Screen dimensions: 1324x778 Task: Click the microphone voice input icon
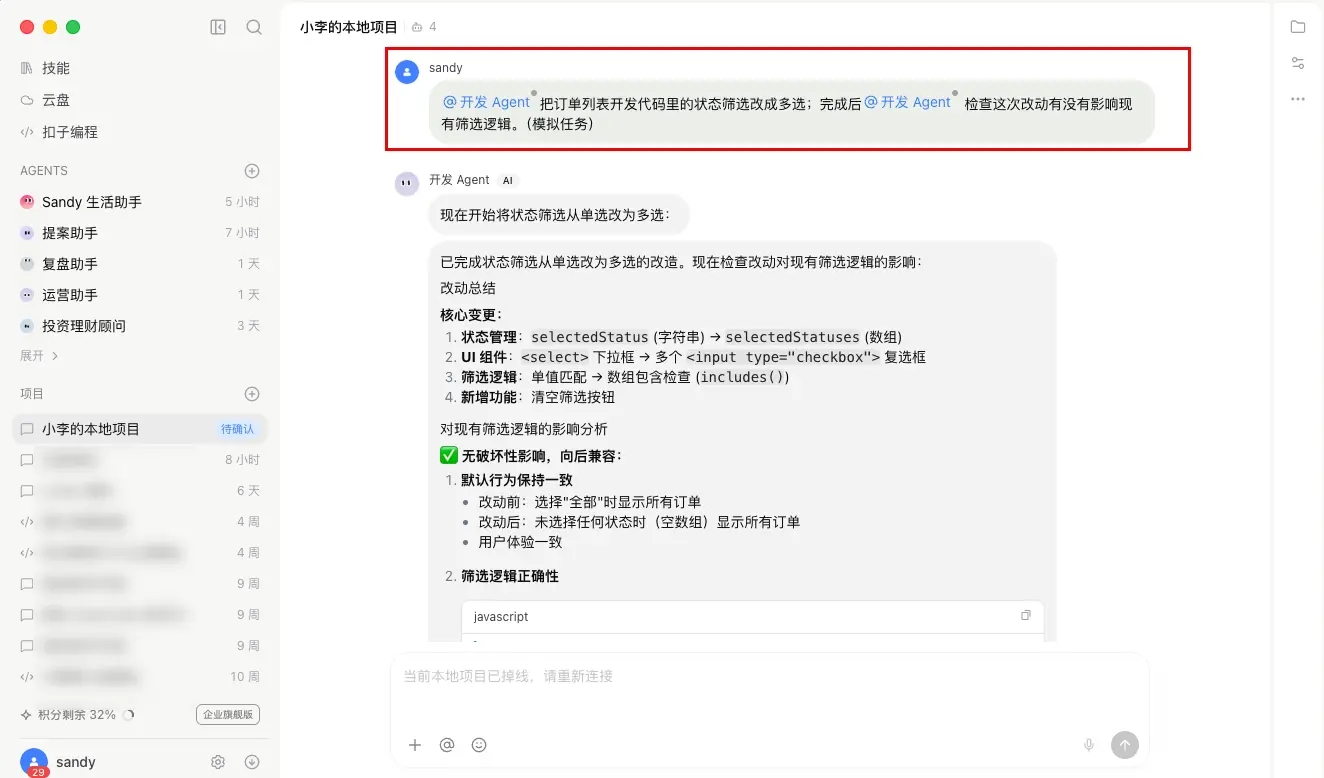coord(1089,745)
